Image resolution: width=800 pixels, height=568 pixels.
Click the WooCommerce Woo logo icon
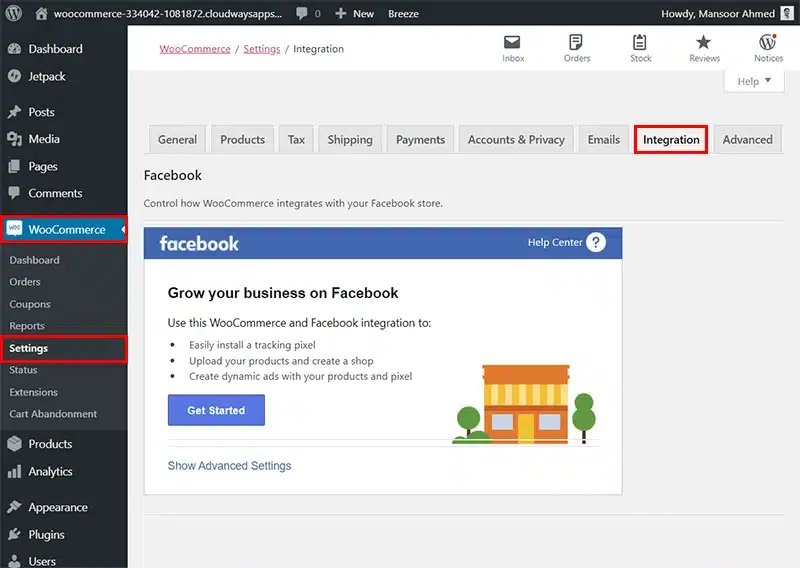tap(15, 229)
